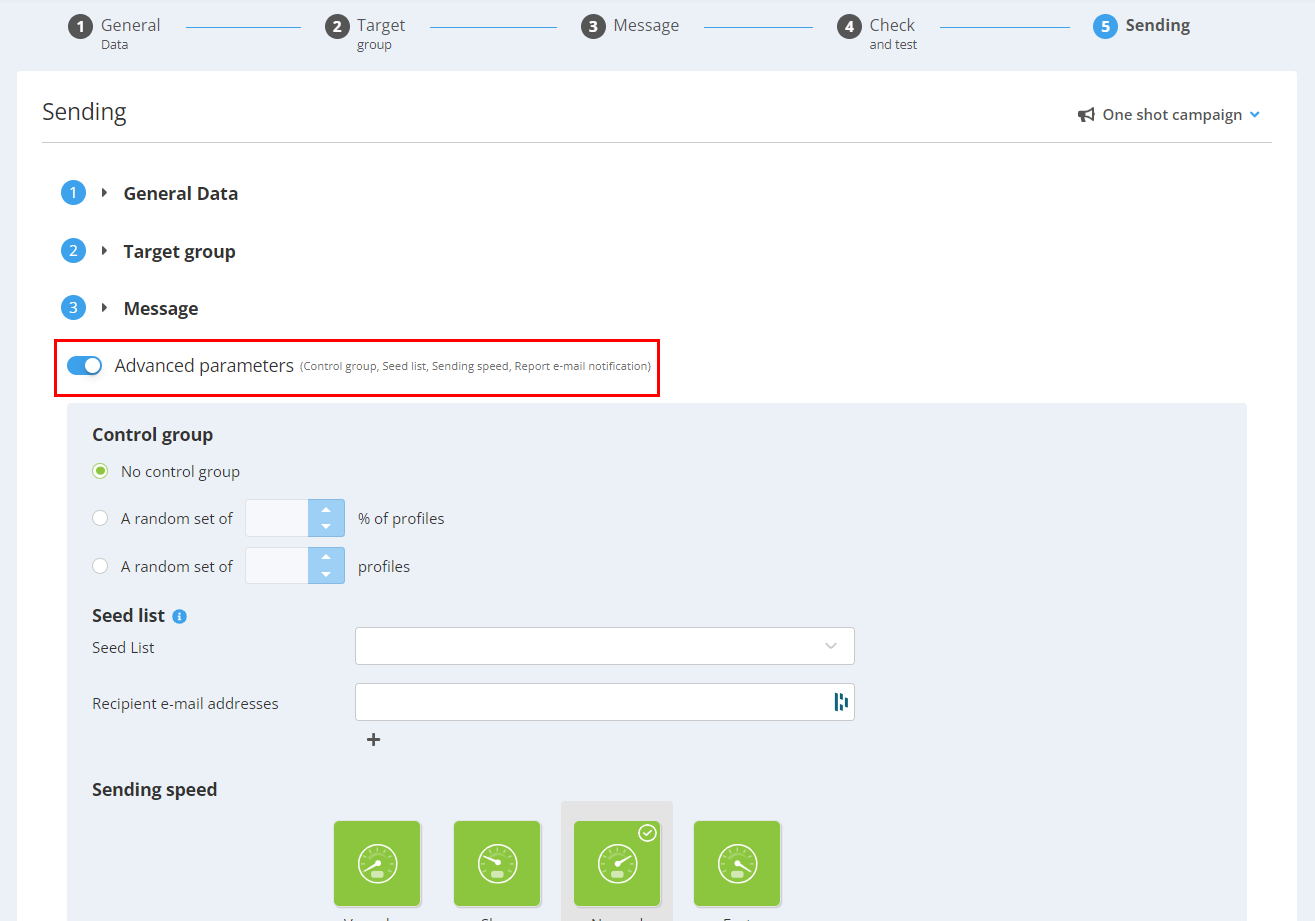This screenshot has width=1315, height=921.
Task: Choose random set of fixed number of profiles
Action: pyautogui.click(x=100, y=566)
